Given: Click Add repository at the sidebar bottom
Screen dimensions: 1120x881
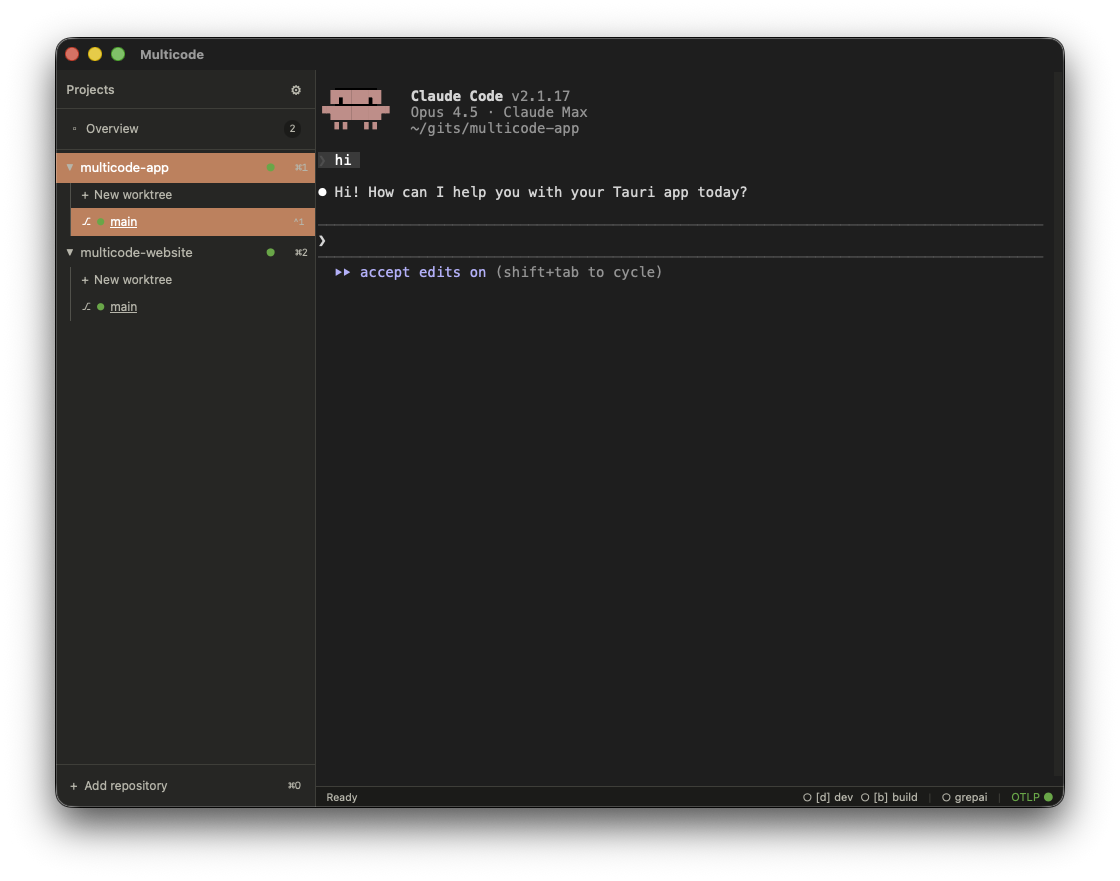Looking at the screenshot, I should coord(118,786).
